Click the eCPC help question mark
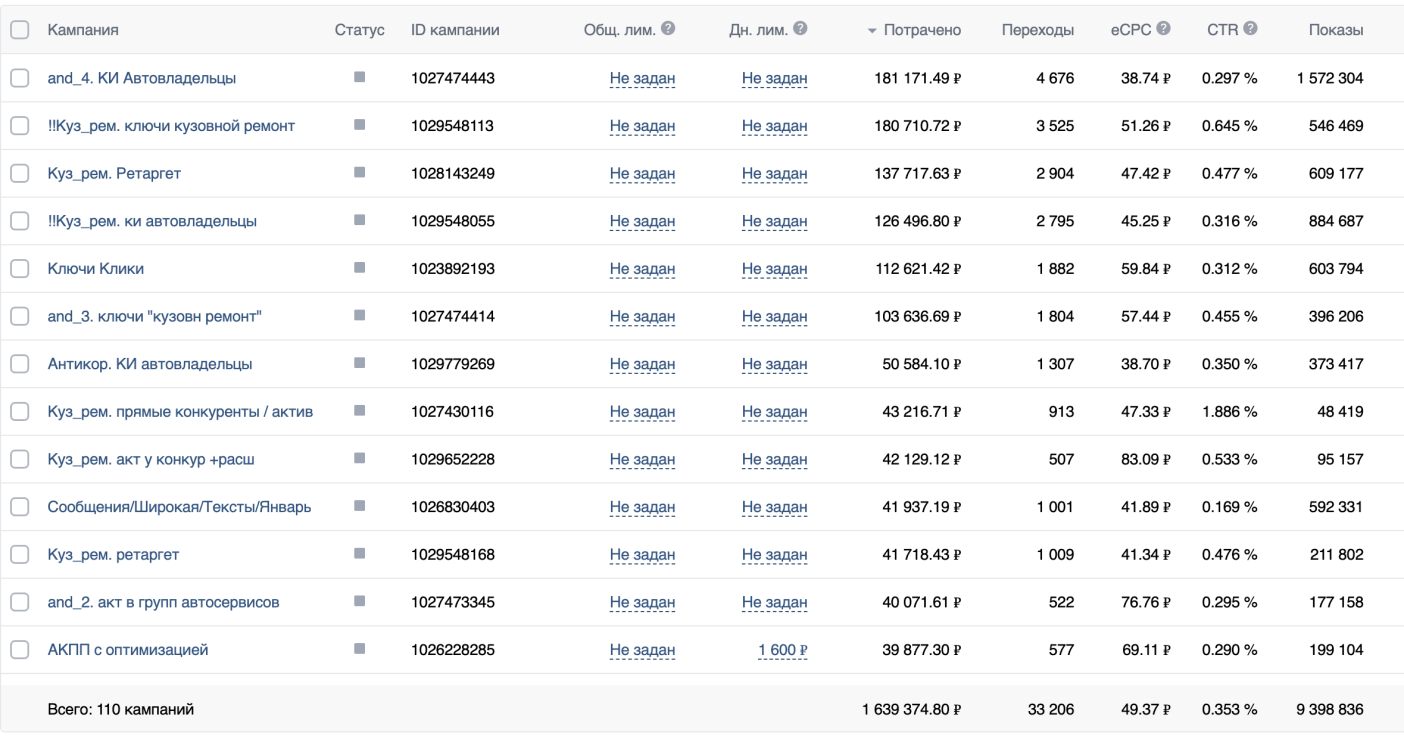The width and height of the screenshot is (1404, 736). click(1164, 30)
